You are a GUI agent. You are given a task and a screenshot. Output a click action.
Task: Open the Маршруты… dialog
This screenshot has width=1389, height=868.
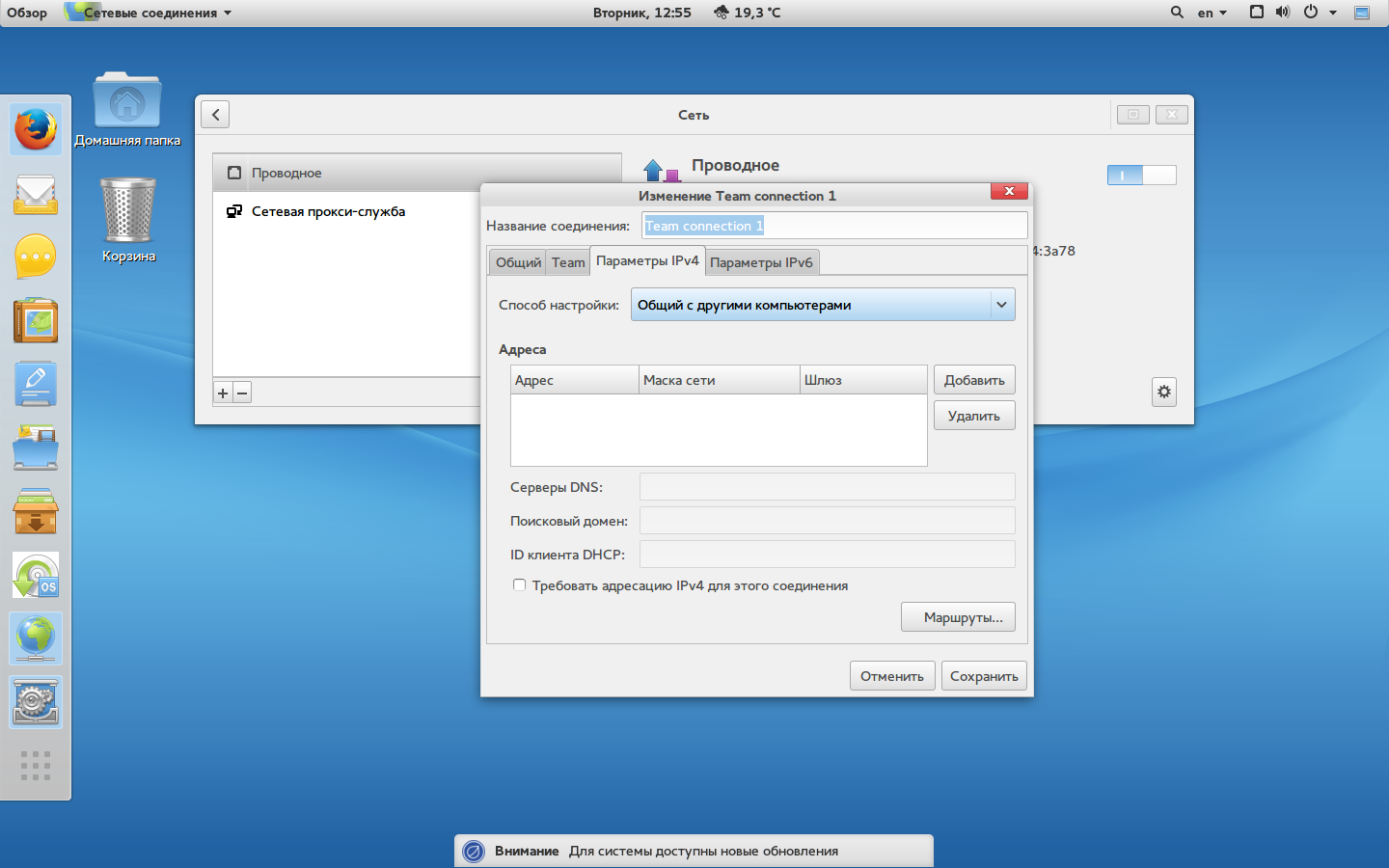(x=959, y=617)
